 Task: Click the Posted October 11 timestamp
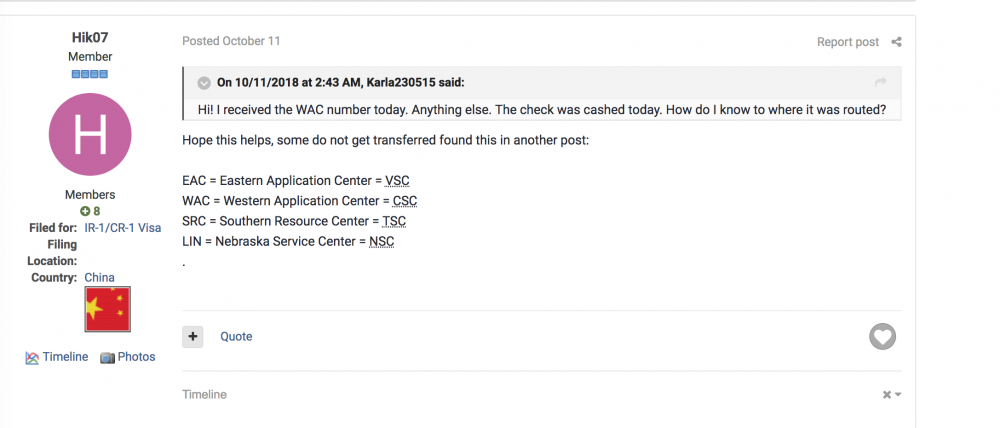point(231,41)
